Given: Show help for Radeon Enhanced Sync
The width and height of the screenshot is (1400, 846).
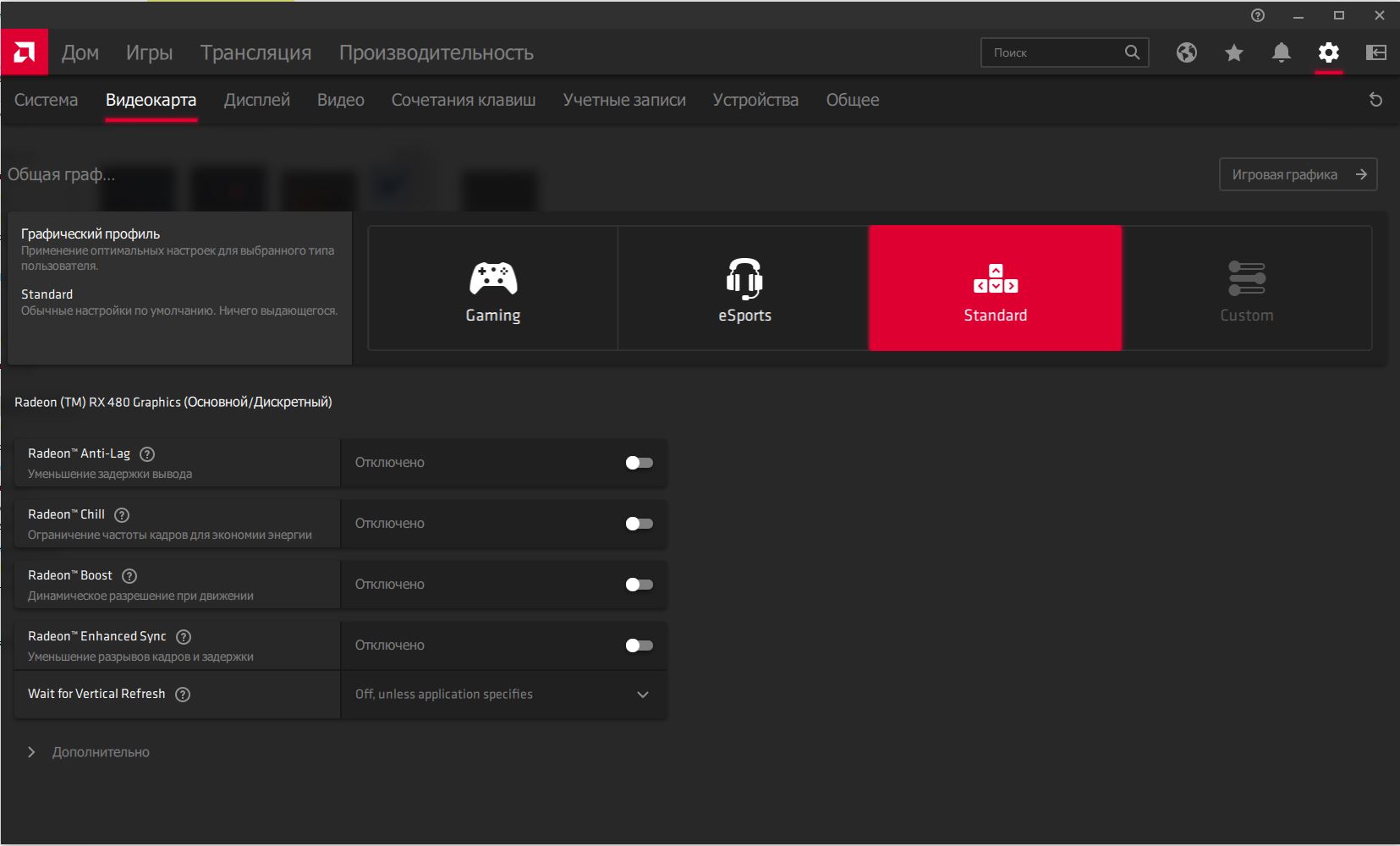Looking at the screenshot, I should click(x=184, y=637).
